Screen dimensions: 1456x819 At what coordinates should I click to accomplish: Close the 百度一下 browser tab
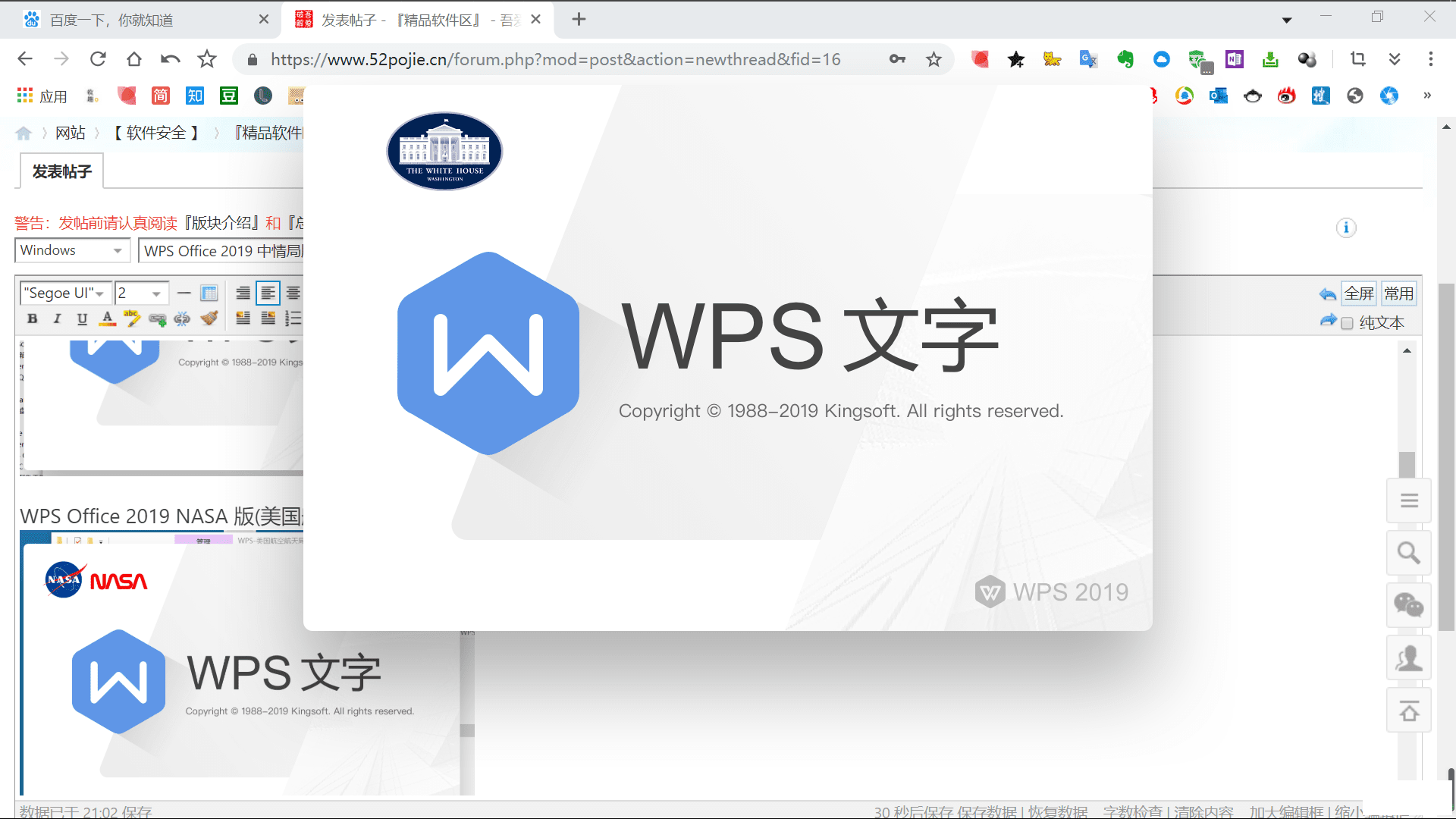[x=264, y=19]
